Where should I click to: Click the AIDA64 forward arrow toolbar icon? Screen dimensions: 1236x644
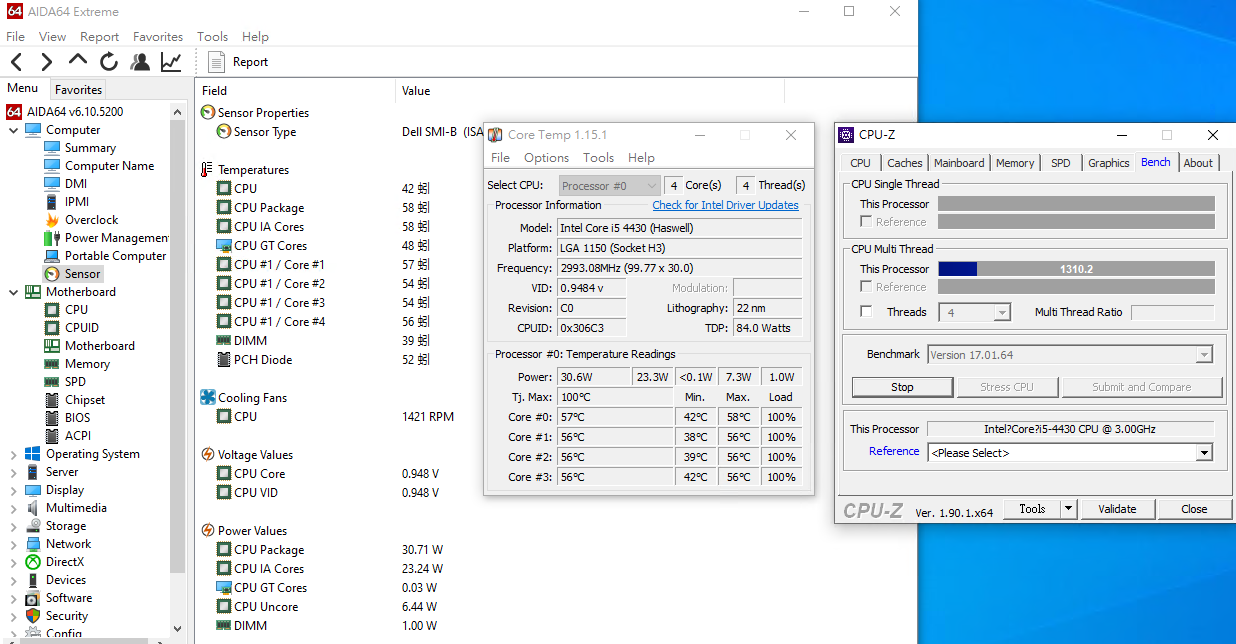[x=46, y=62]
